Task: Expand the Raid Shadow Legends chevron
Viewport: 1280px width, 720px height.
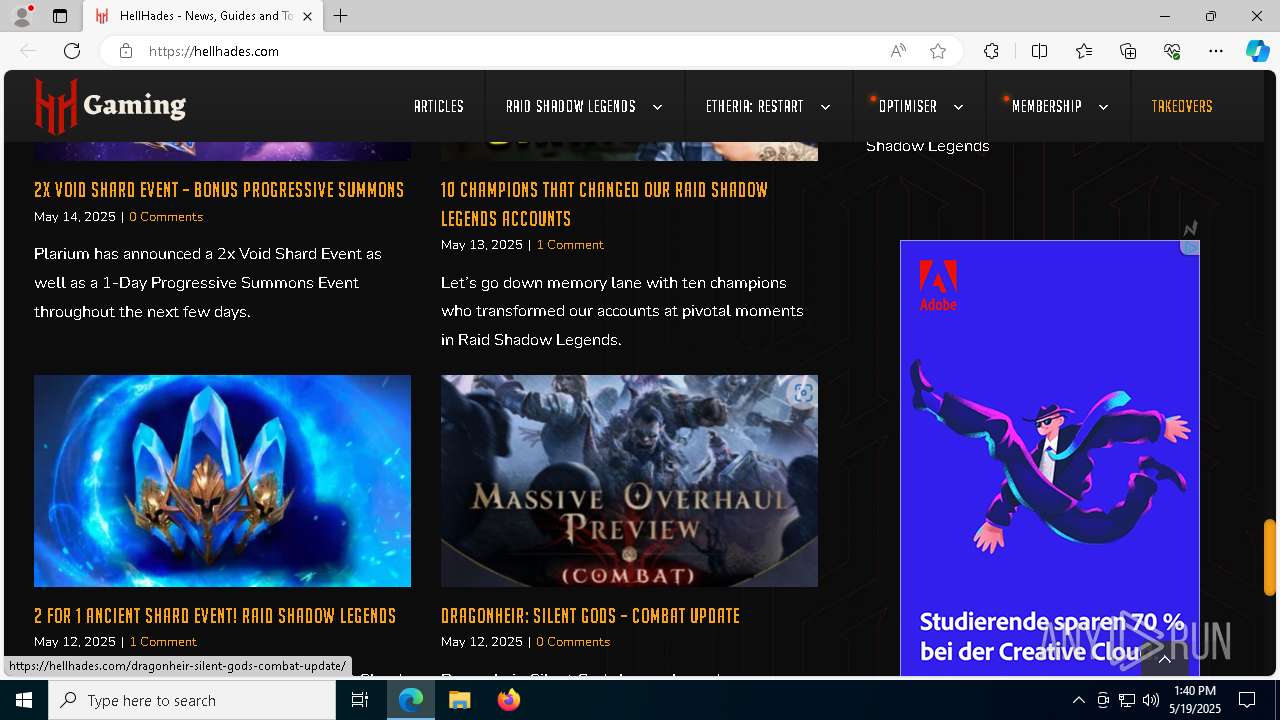Action: coord(657,107)
